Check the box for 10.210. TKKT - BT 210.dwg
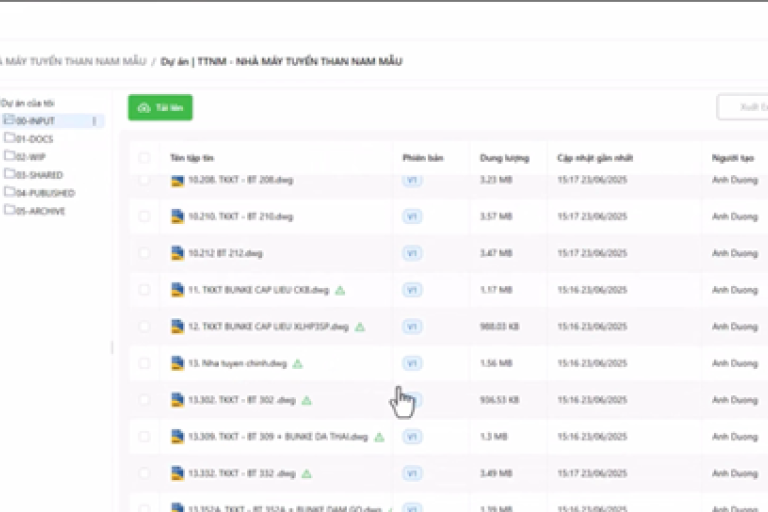The image size is (768, 512). click(x=144, y=216)
